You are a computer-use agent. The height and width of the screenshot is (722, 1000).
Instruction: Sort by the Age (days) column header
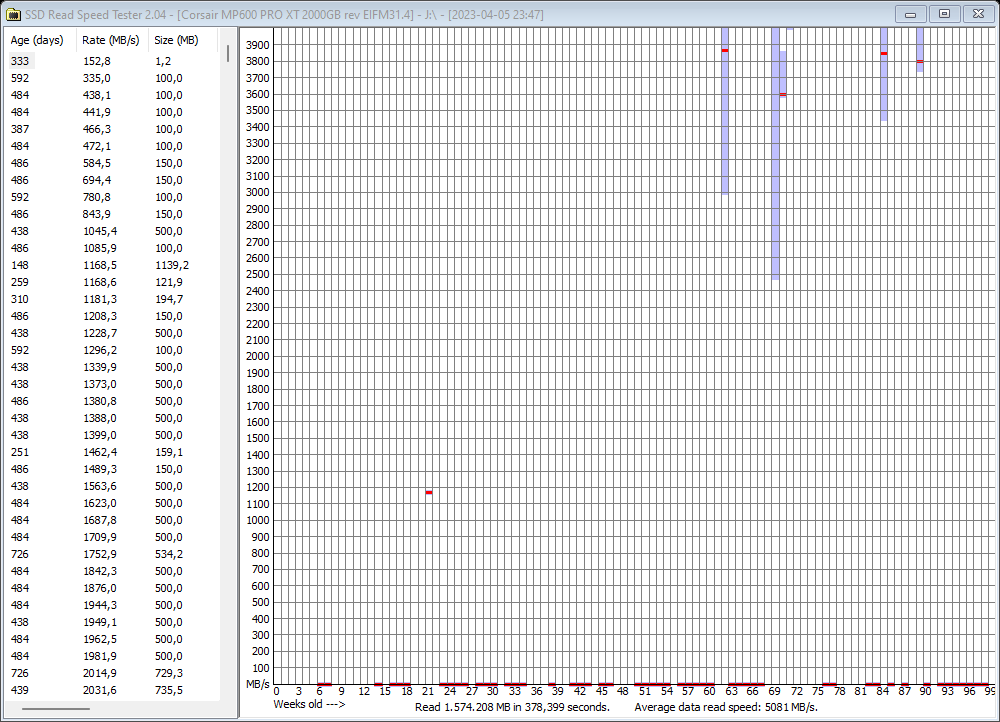tap(40, 40)
